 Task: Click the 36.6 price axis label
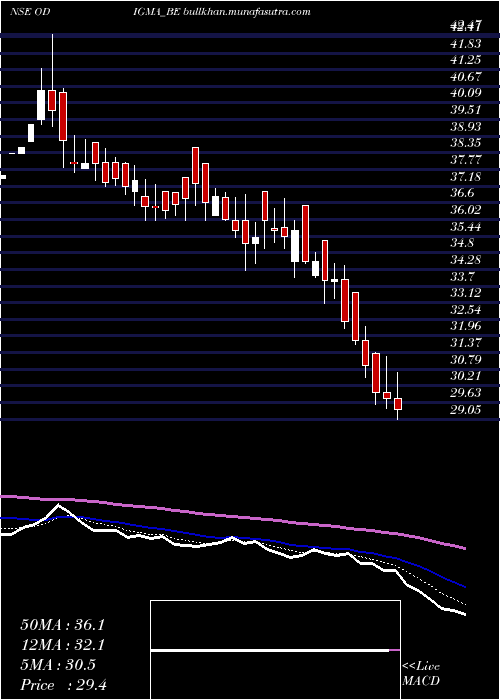[x=462, y=193]
